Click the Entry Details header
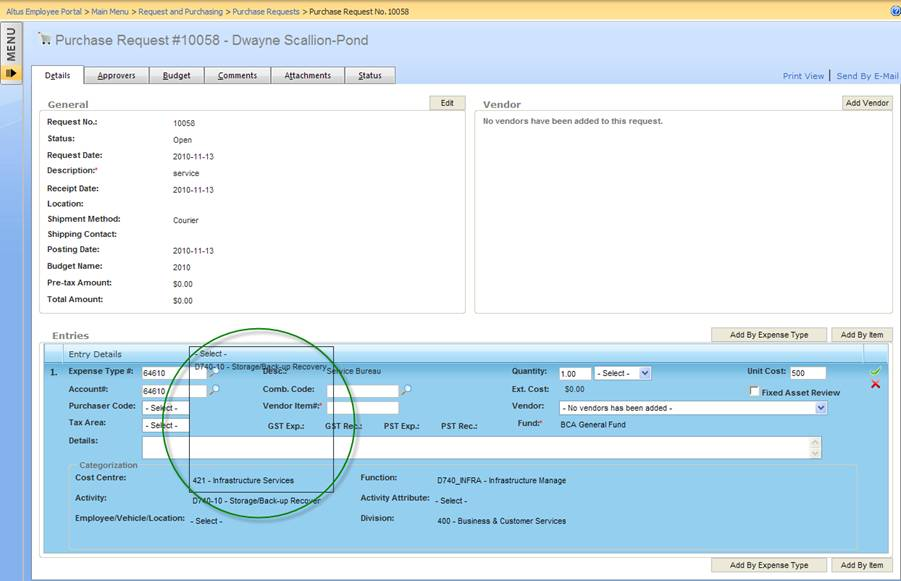The width and height of the screenshot is (904, 582). click(x=95, y=354)
